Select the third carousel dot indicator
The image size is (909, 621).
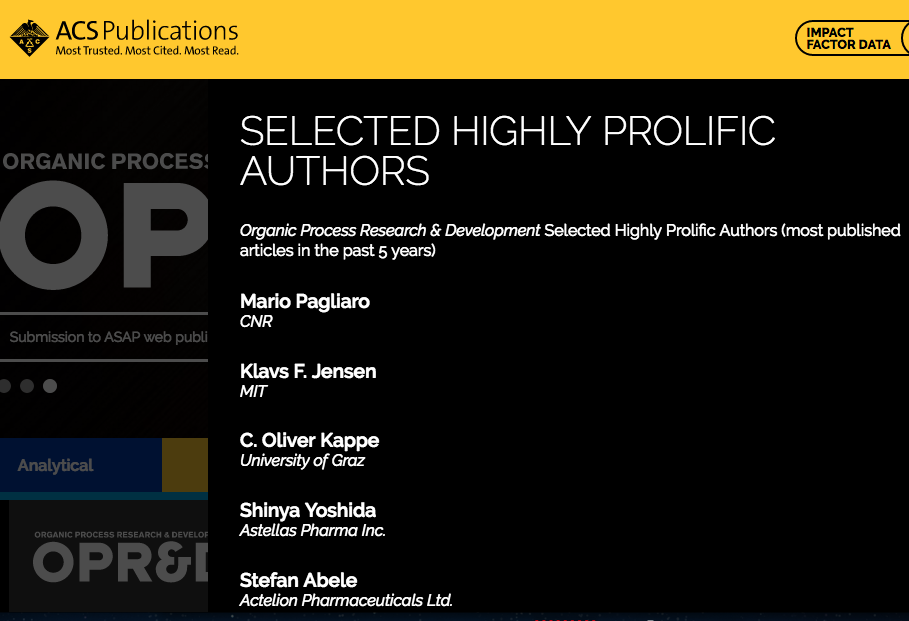tap(50, 386)
